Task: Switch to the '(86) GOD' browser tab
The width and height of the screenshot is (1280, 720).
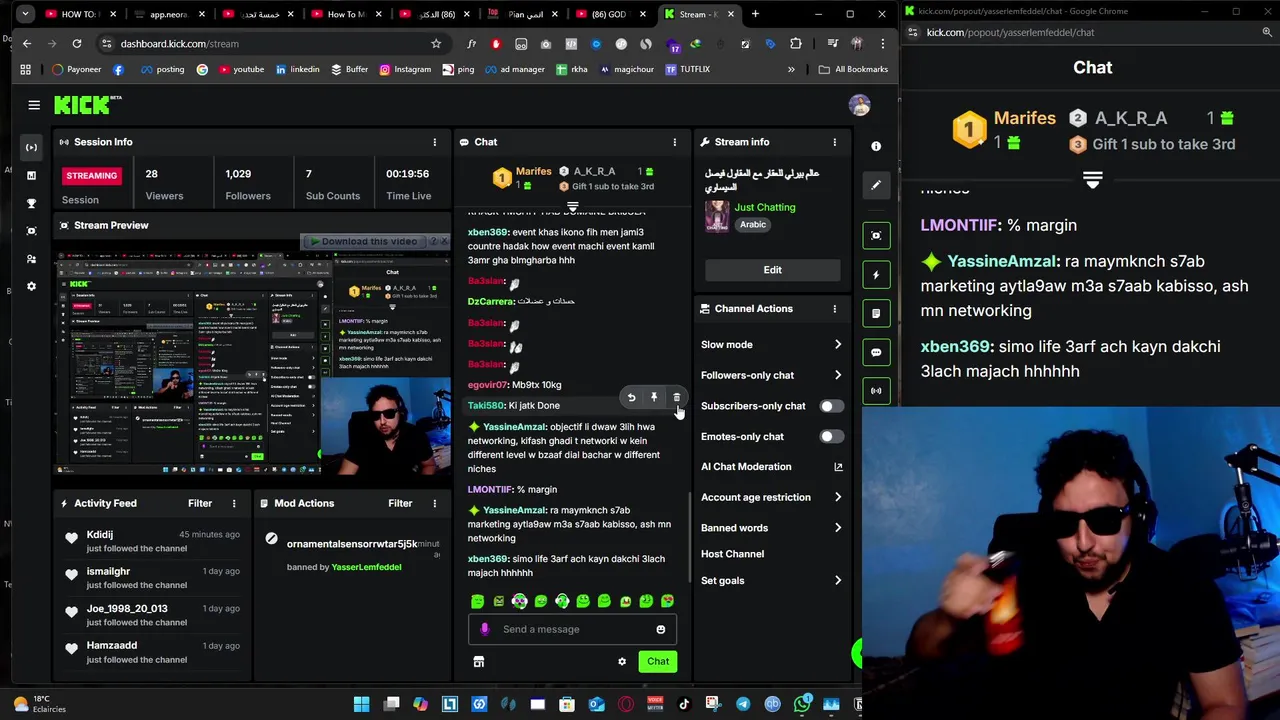Action: pyautogui.click(x=610, y=14)
